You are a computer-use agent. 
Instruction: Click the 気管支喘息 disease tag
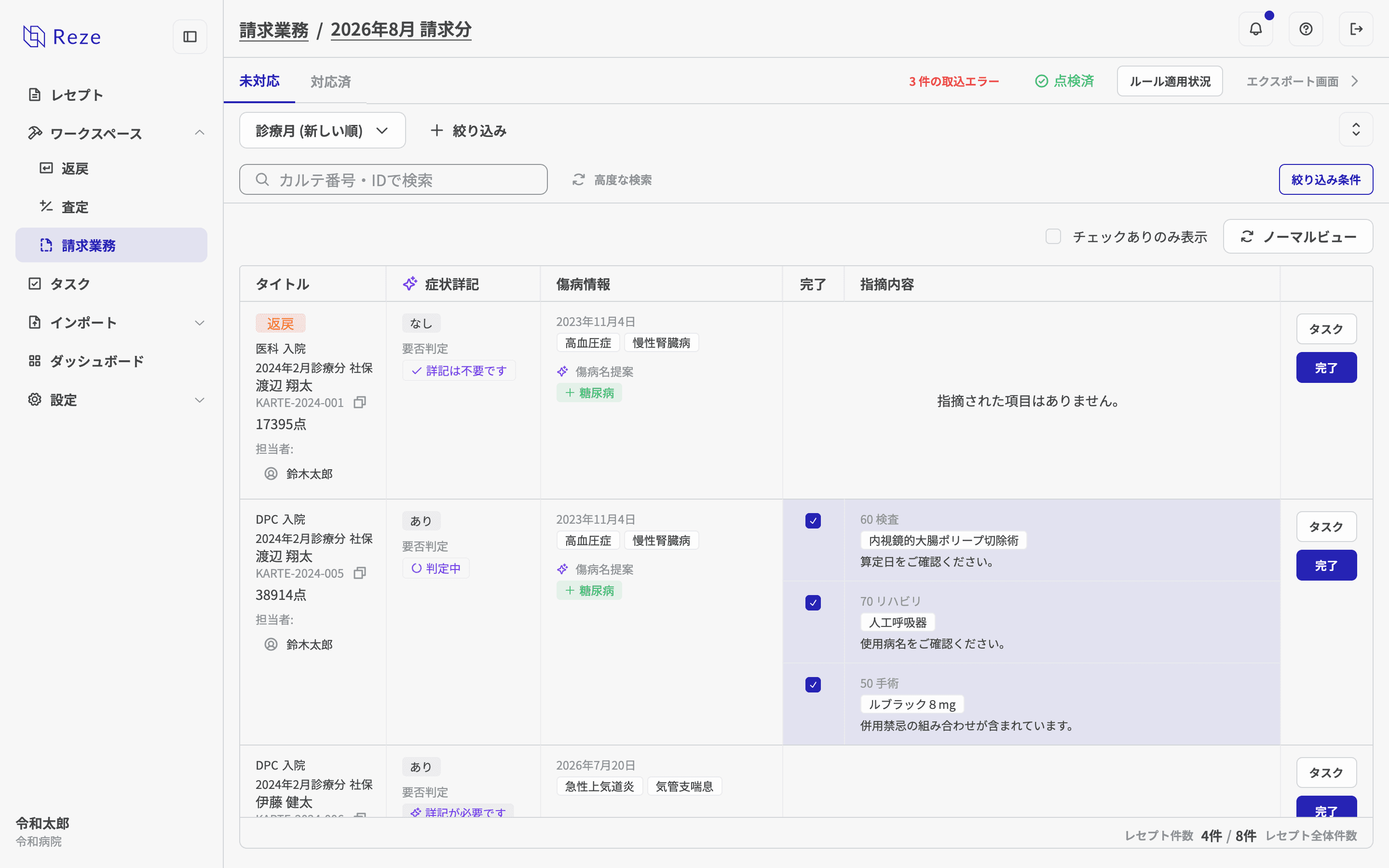tap(684, 787)
